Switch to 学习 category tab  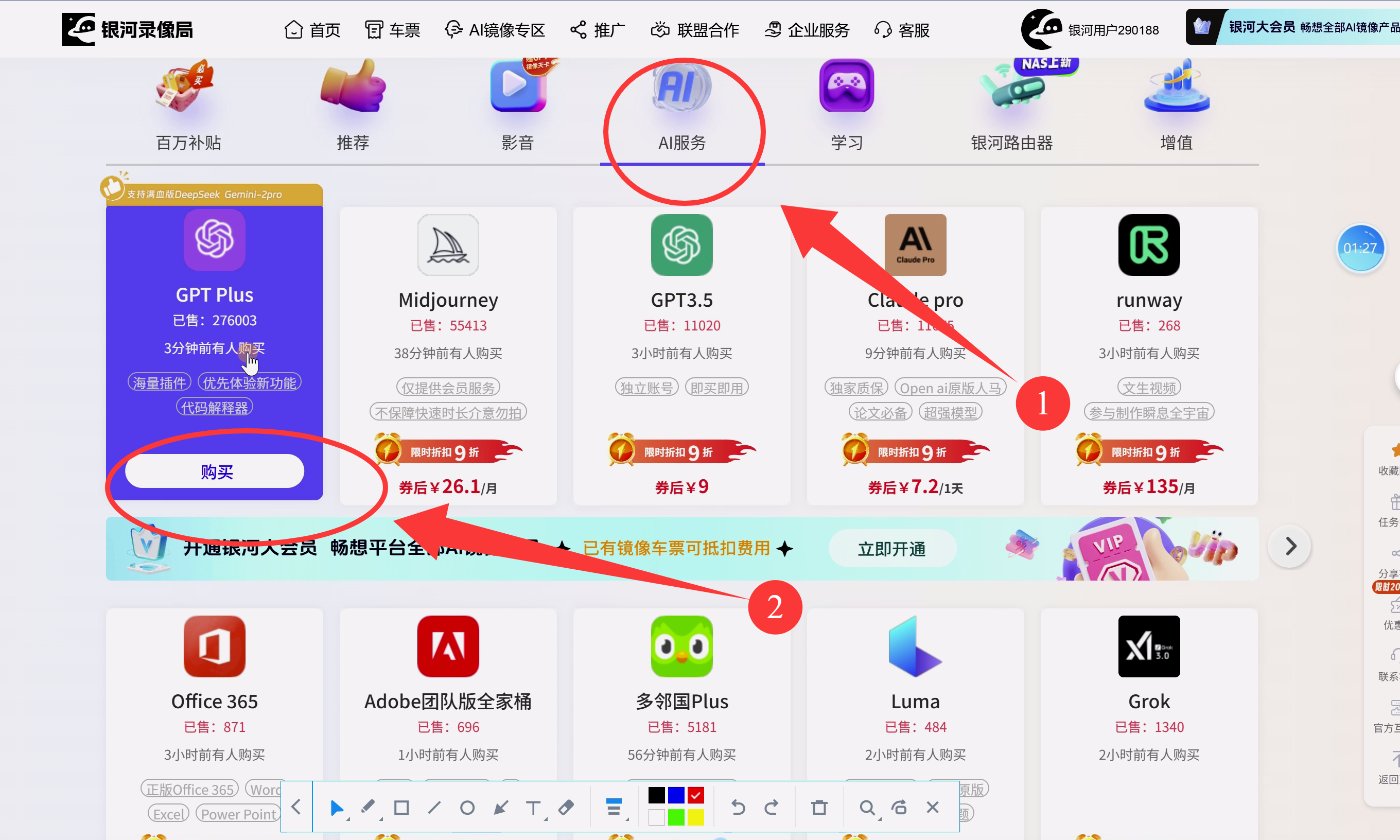click(847, 106)
